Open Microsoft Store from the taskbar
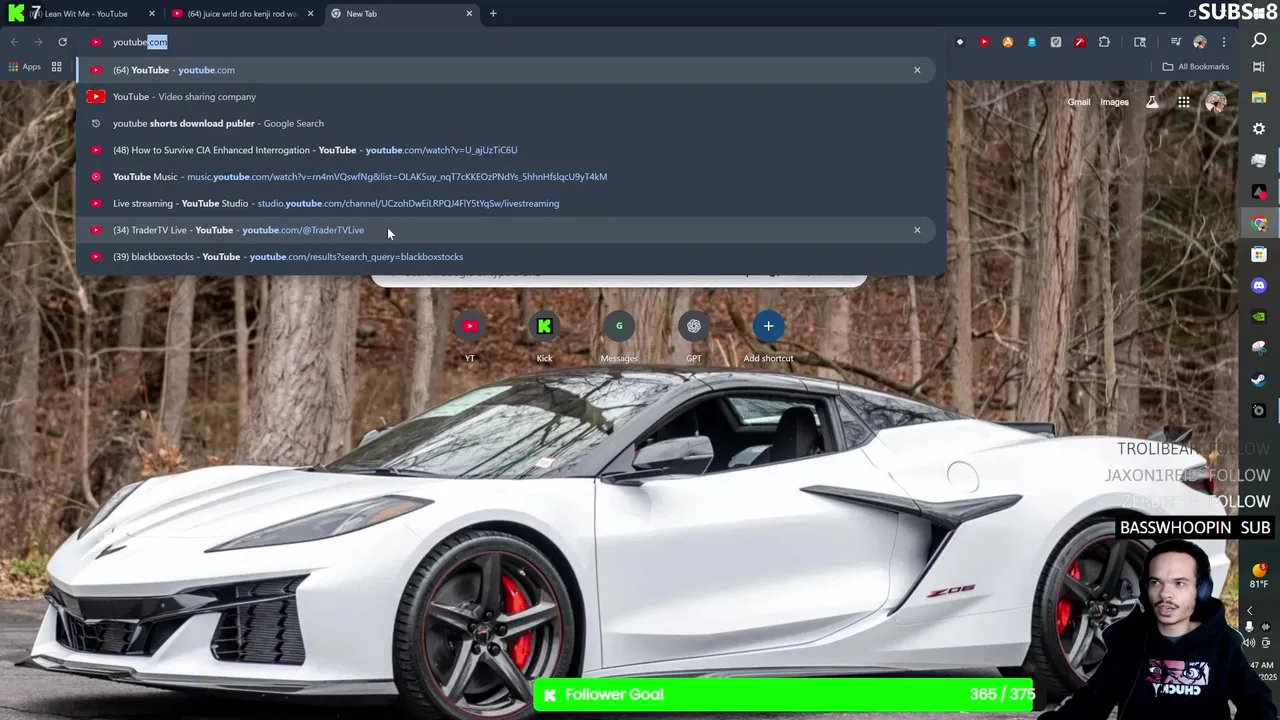The image size is (1280, 720). pyautogui.click(x=1259, y=254)
